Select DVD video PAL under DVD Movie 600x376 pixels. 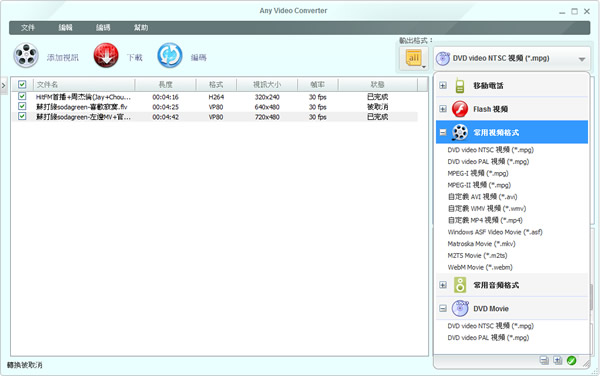click(488, 338)
